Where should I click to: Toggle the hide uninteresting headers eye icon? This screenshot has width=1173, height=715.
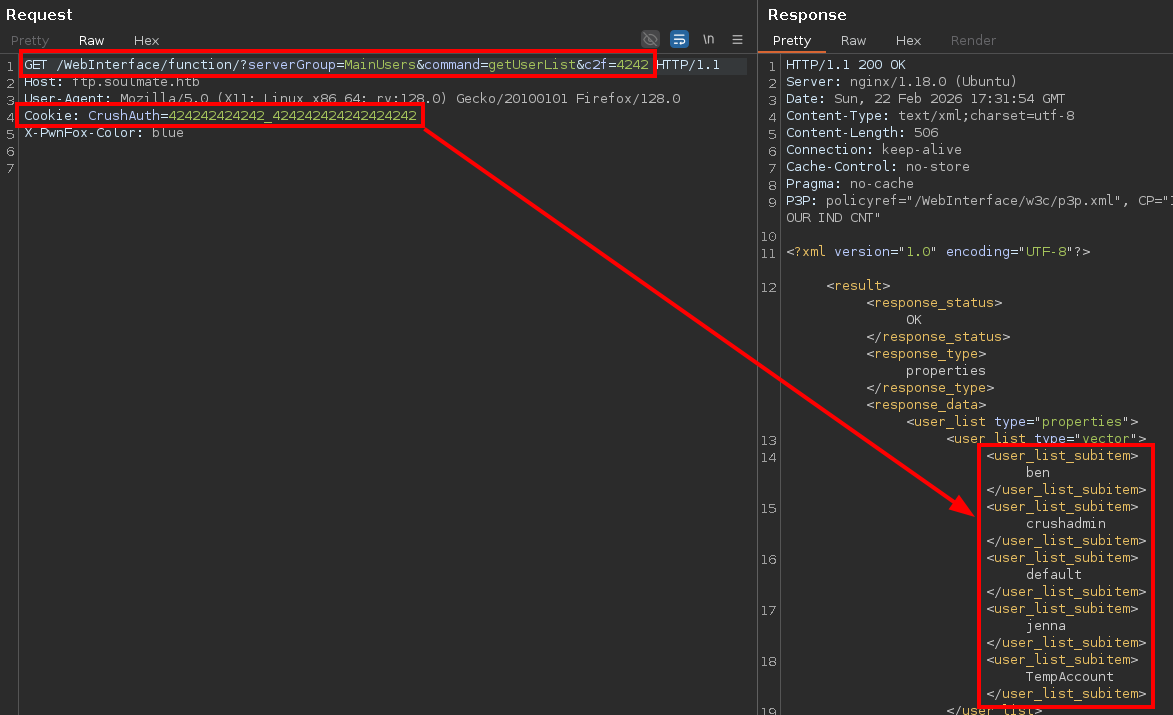click(x=650, y=39)
